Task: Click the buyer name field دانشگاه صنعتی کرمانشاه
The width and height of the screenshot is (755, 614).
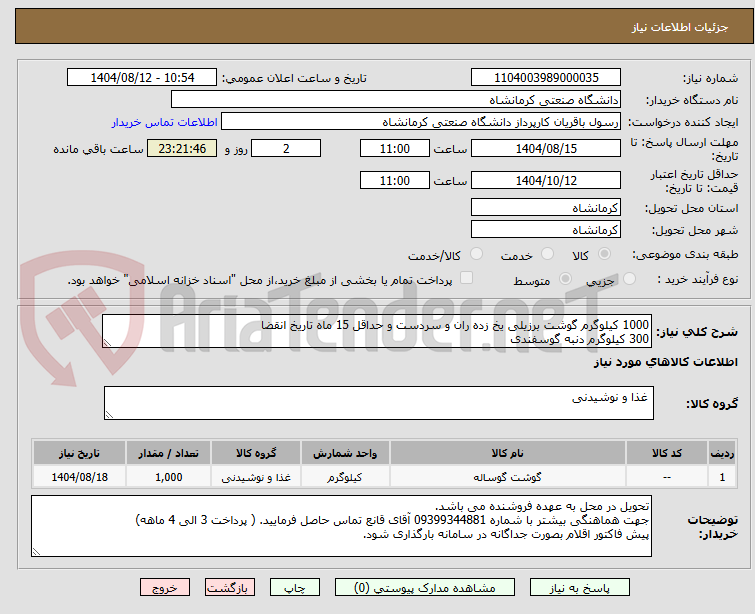Action: click(x=396, y=100)
